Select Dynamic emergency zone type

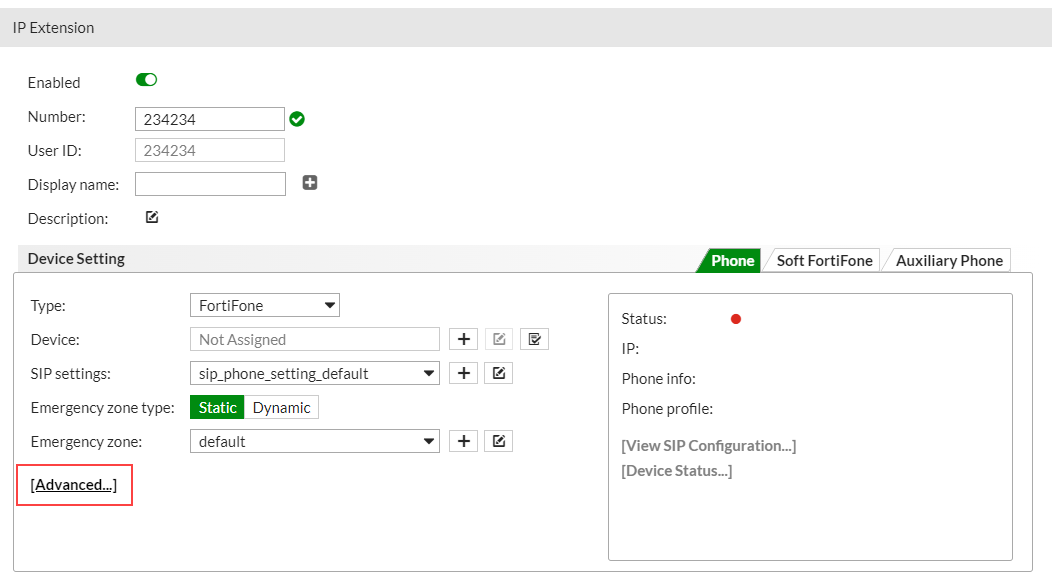[x=281, y=407]
